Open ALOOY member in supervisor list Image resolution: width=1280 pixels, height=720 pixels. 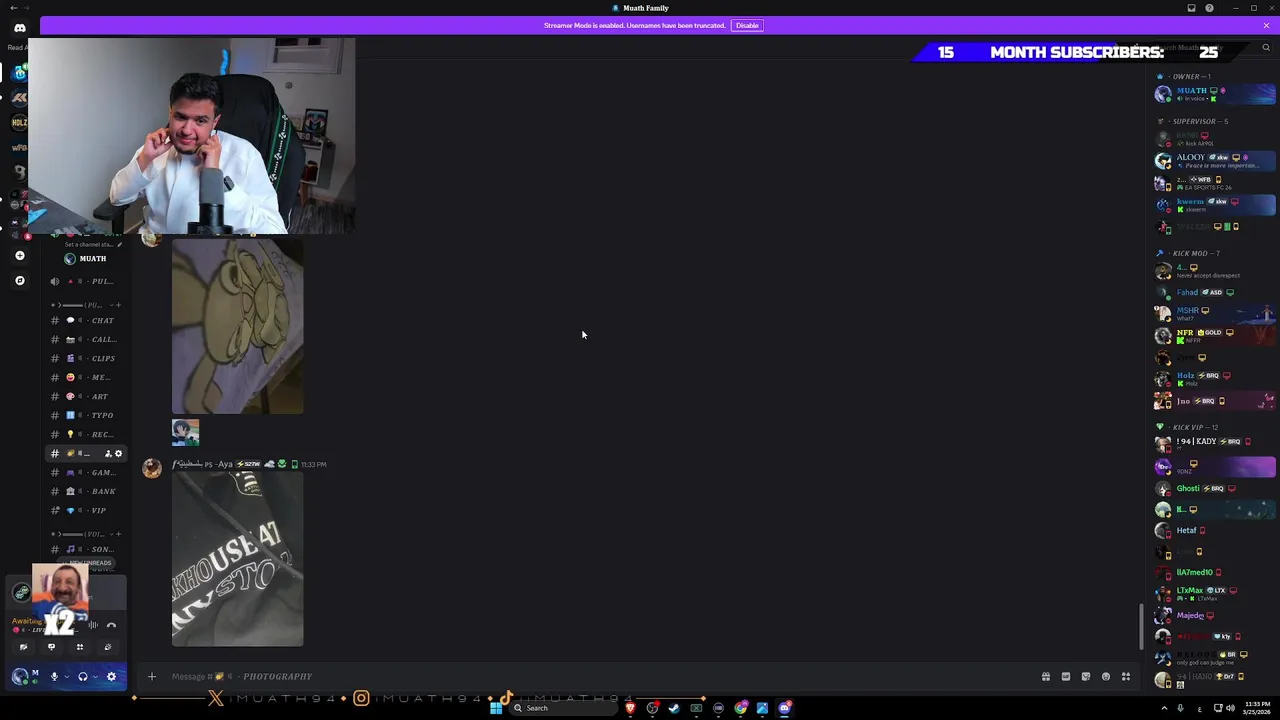[1215, 160]
